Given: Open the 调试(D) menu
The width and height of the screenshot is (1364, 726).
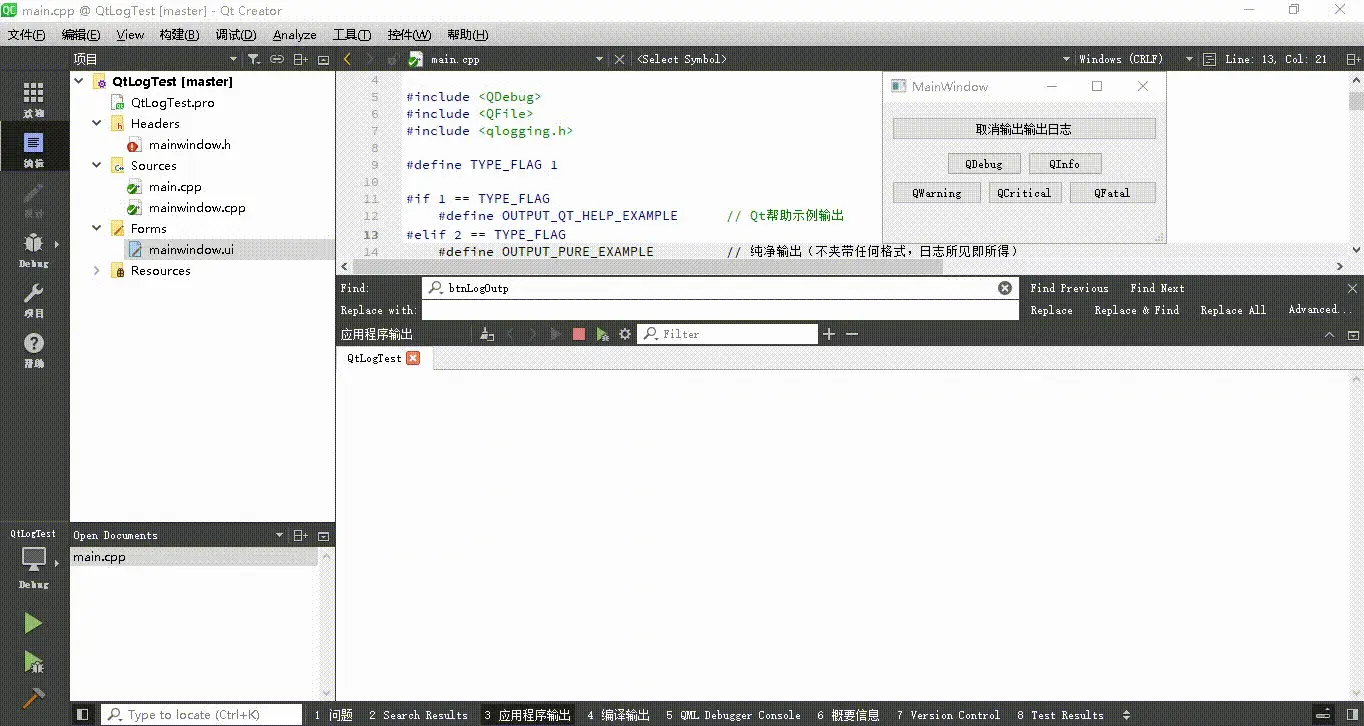Looking at the screenshot, I should point(236,35).
